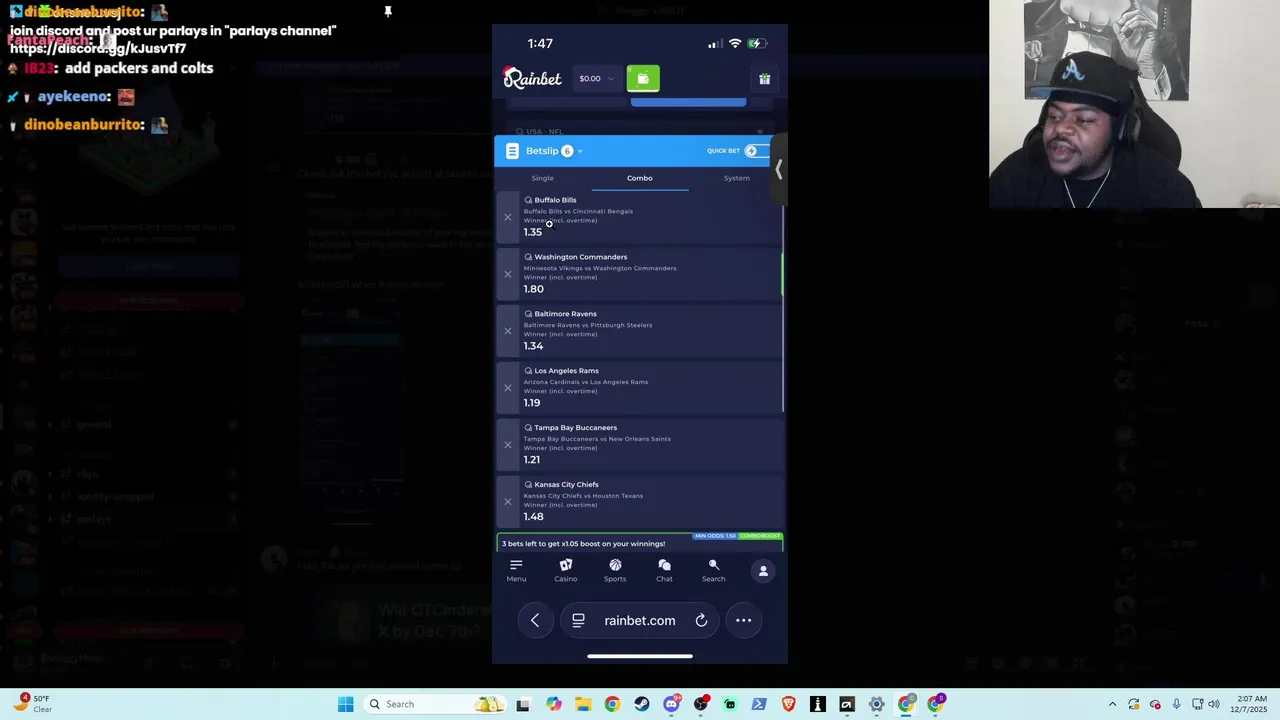Screen dimensions: 1280x720
Task: Click the combo boost winnings banner
Action: tap(640, 542)
